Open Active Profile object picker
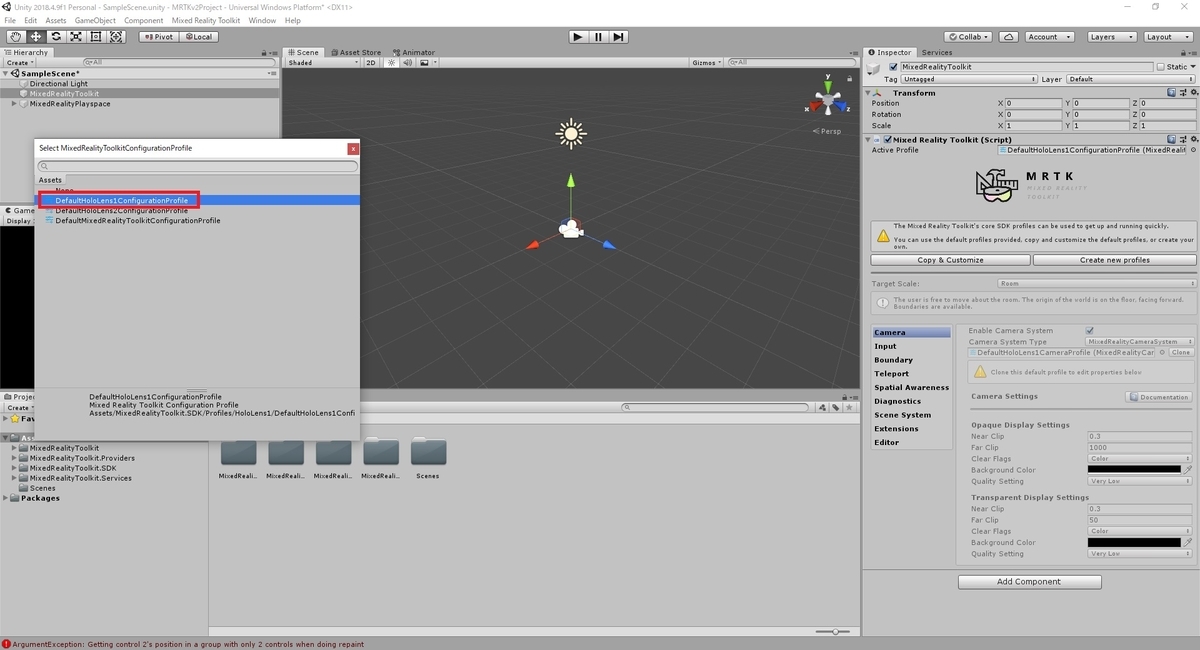The width and height of the screenshot is (1200, 650). click(1193, 150)
